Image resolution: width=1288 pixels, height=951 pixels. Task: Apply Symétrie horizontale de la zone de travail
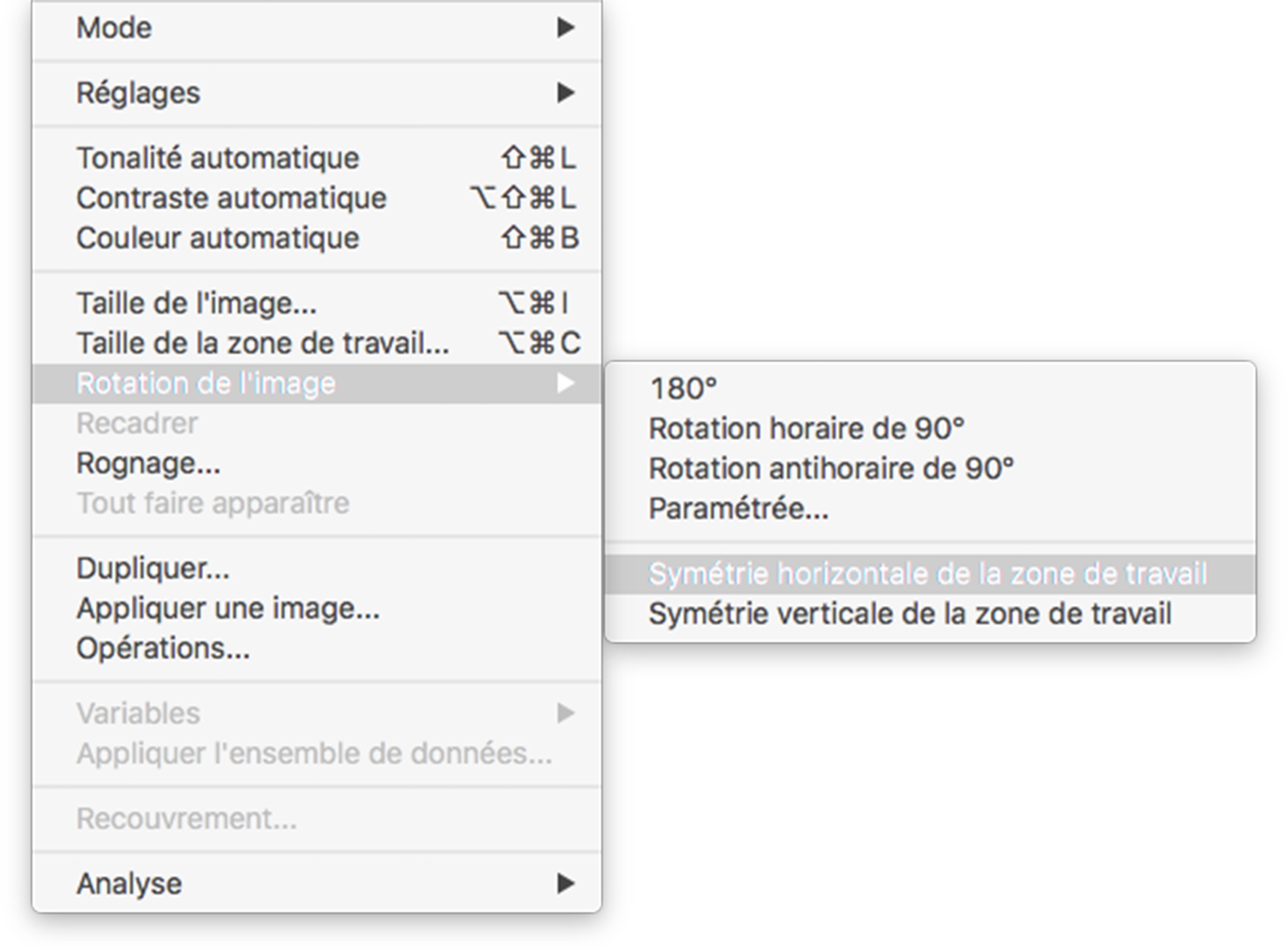(x=927, y=574)
